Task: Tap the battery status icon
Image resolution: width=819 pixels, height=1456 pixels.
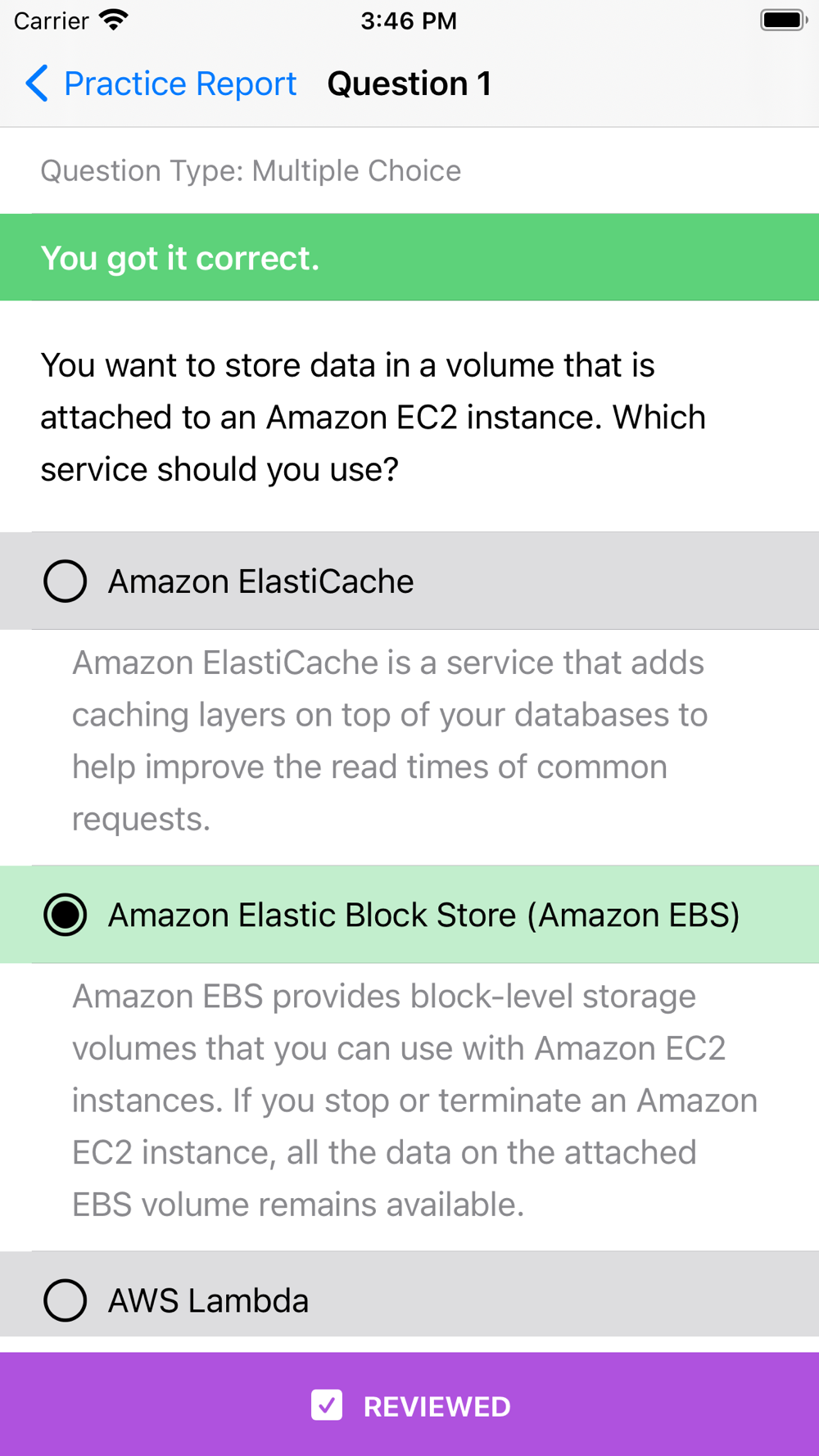Action: [x=784, y=20]
